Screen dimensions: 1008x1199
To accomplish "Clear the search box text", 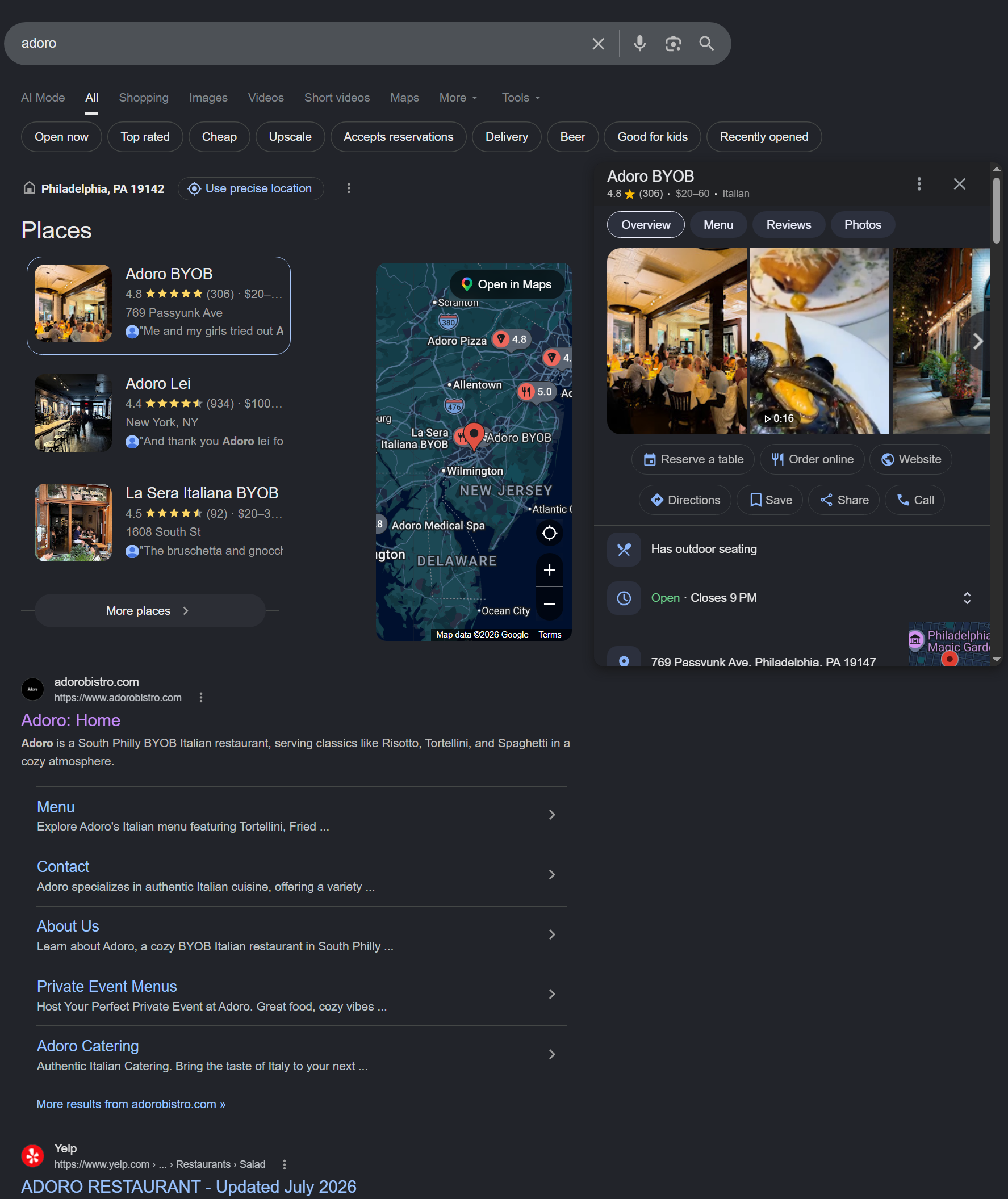I will click(x=598, y=43).
